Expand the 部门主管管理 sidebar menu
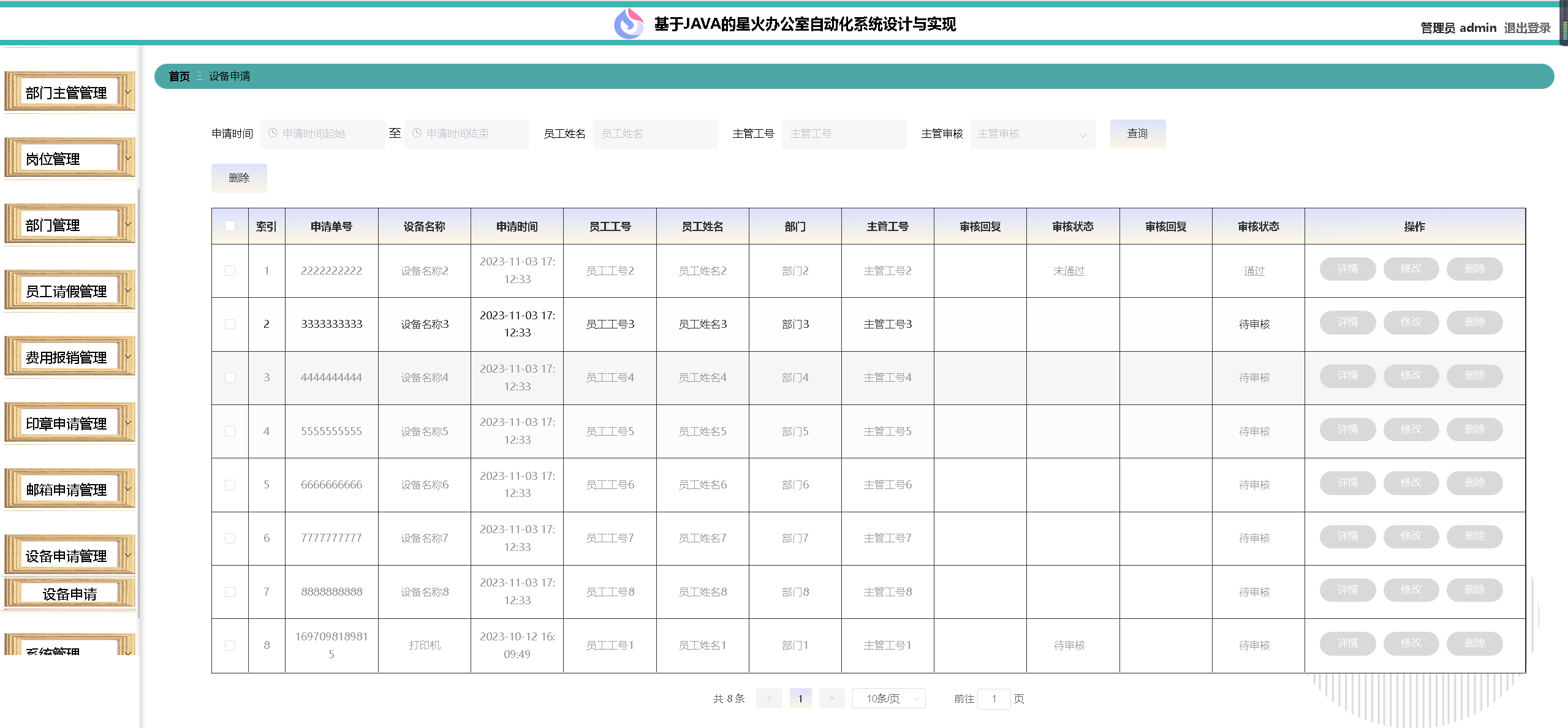The width and height of the screenshot is (1568, 728). [x=69, y=93]
